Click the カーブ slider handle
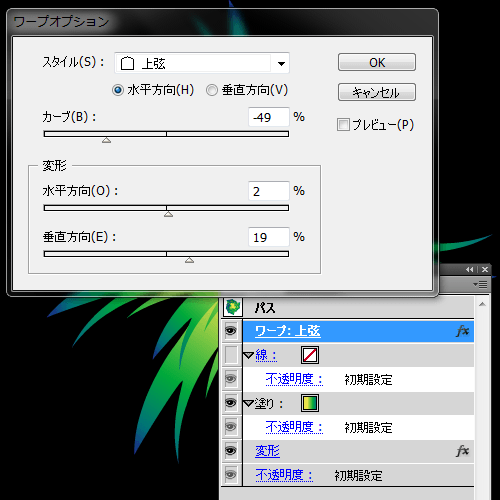The width and height of the screenshot is (500, 500). (106, 140)
